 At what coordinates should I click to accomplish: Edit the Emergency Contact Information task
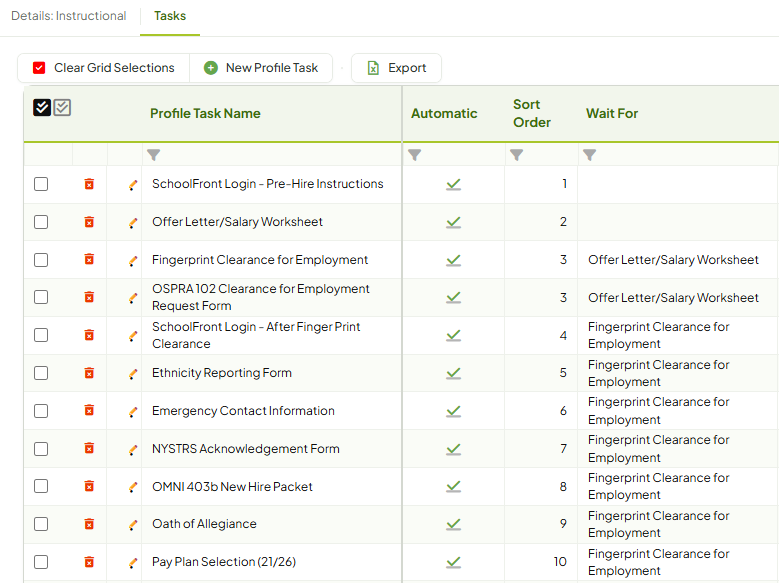(133, 412)
